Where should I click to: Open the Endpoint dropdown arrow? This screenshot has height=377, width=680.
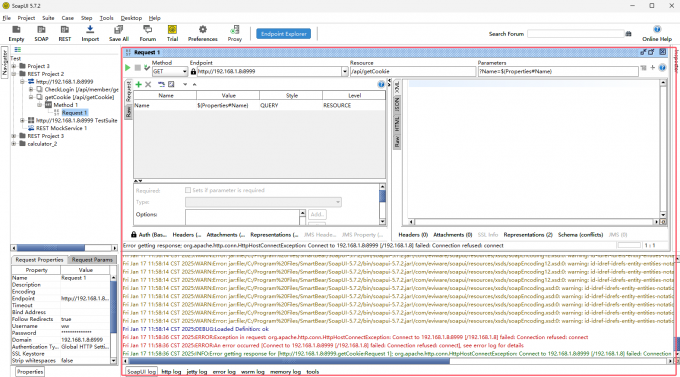(345, 72)
